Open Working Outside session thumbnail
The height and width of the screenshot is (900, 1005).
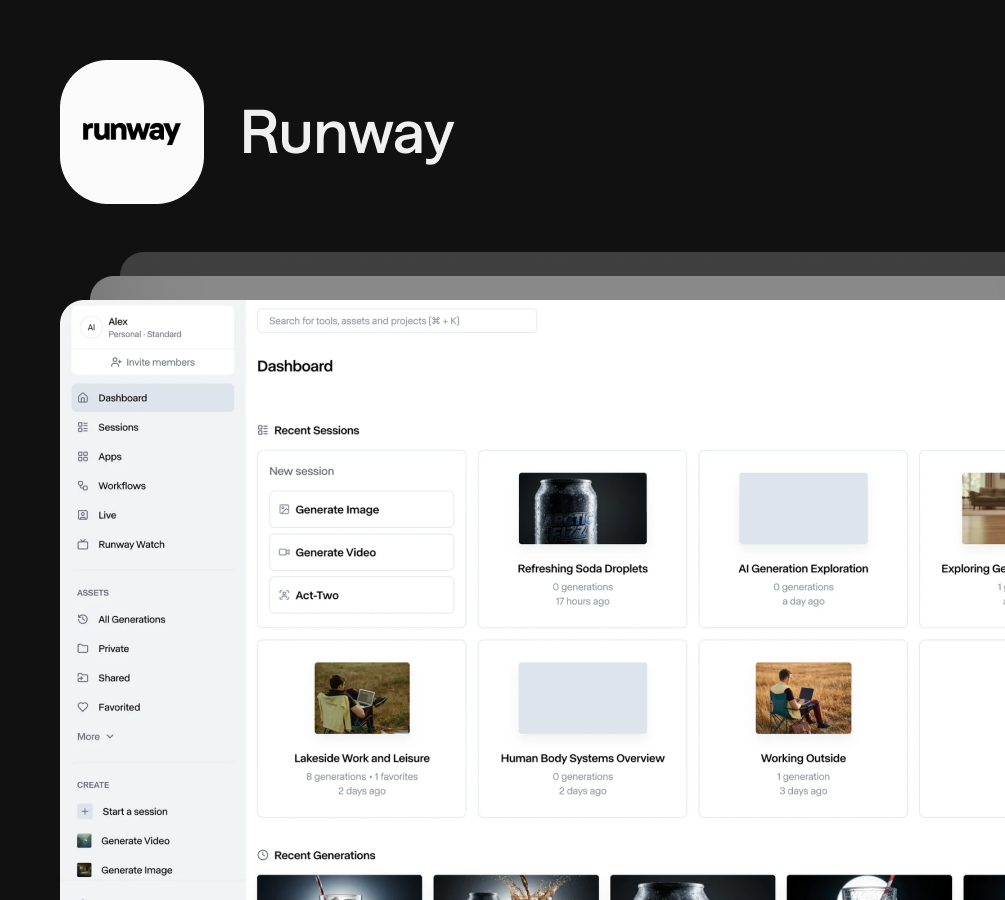[x=803, y=697]
